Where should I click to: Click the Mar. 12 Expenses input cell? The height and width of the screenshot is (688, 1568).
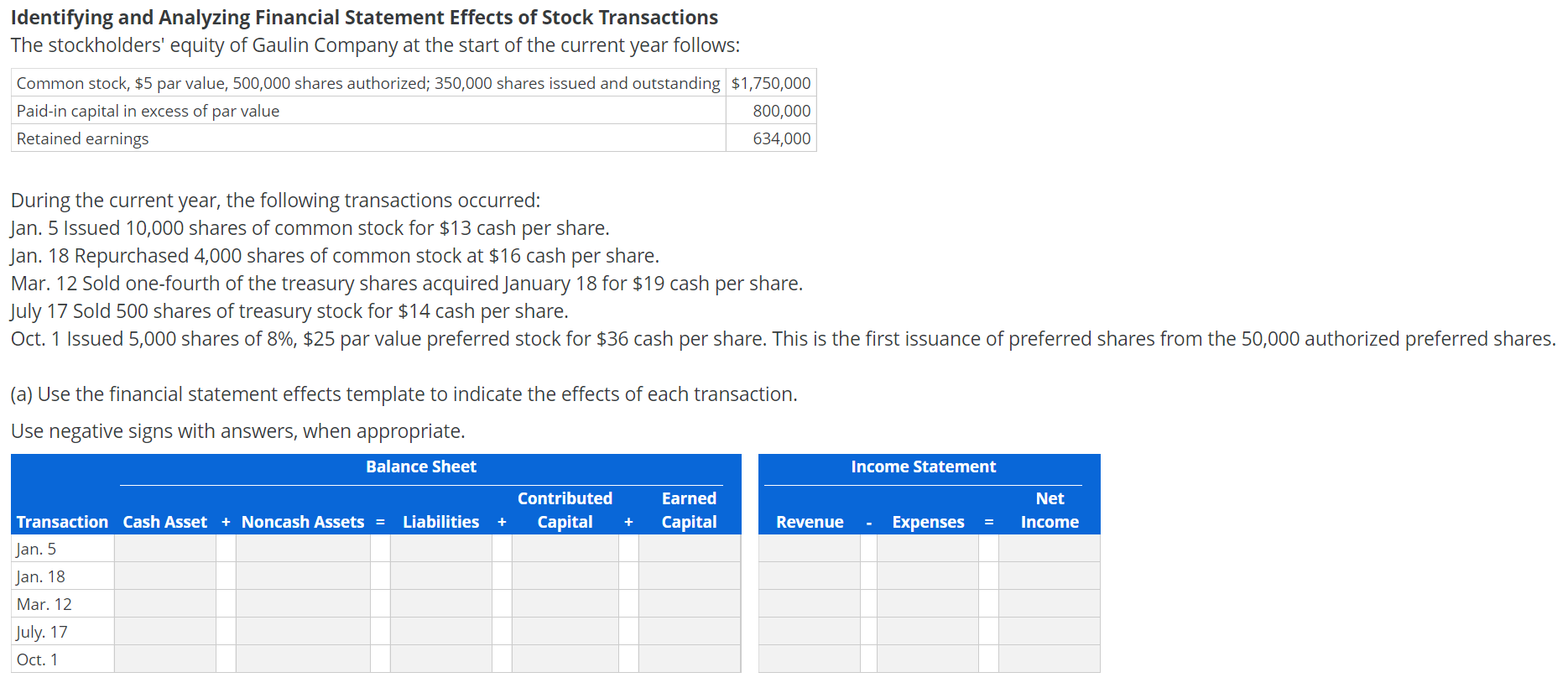pos(928,604)
